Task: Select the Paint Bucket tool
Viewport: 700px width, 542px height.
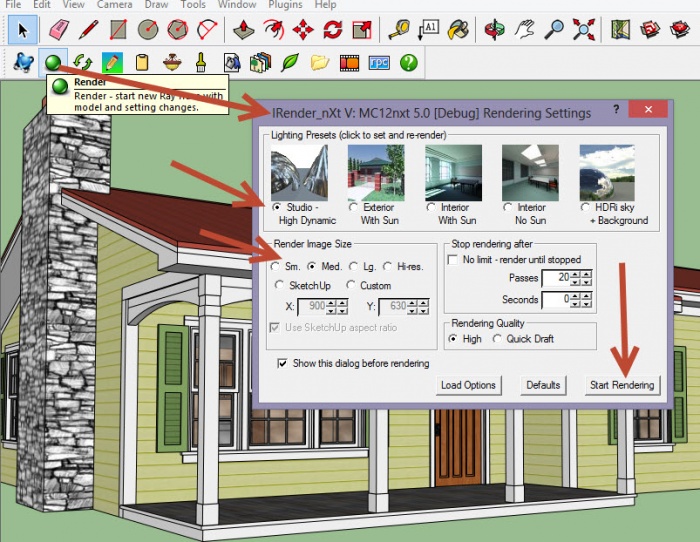Action: pyautogui.click(x=458, y=30)
